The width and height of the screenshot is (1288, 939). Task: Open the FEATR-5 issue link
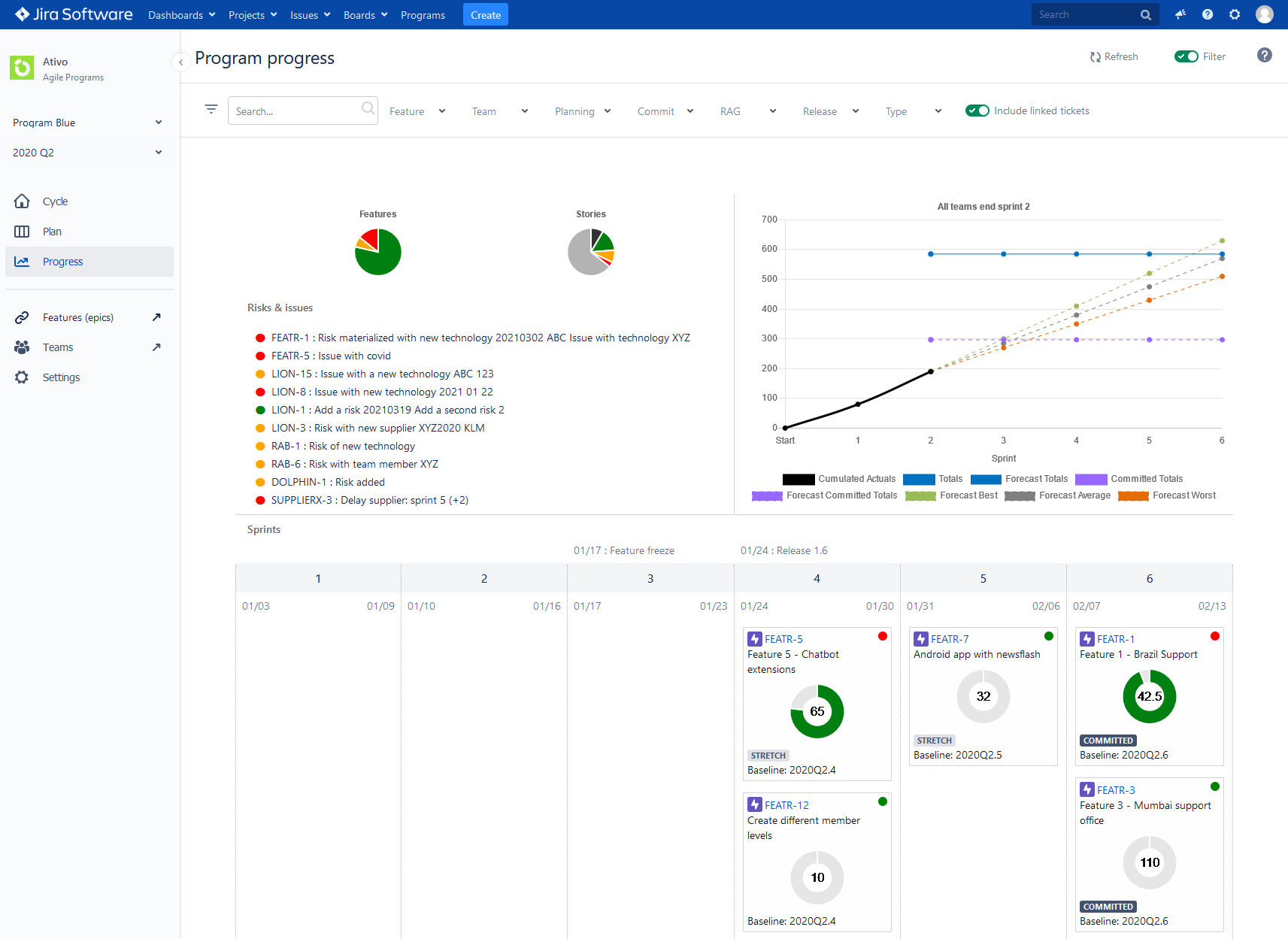tap(783, 638)
